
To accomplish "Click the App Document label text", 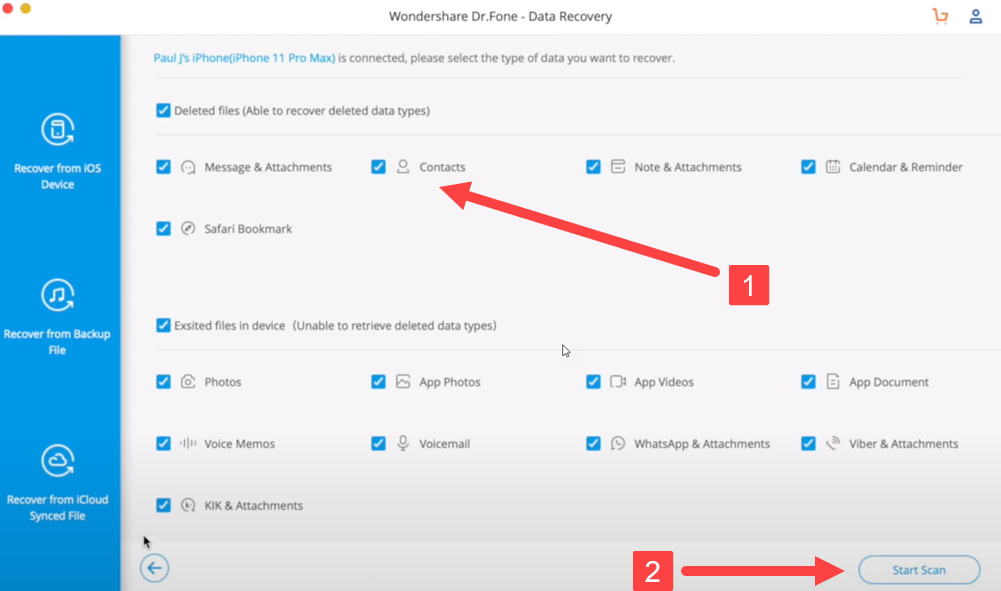I will [x=889, y=382].
